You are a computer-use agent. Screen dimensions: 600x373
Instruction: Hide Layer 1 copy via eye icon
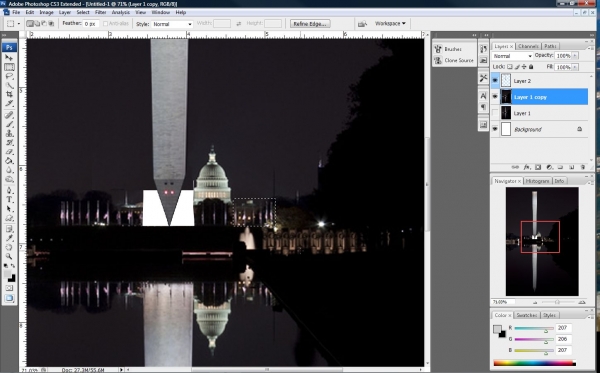click(495, 97)
